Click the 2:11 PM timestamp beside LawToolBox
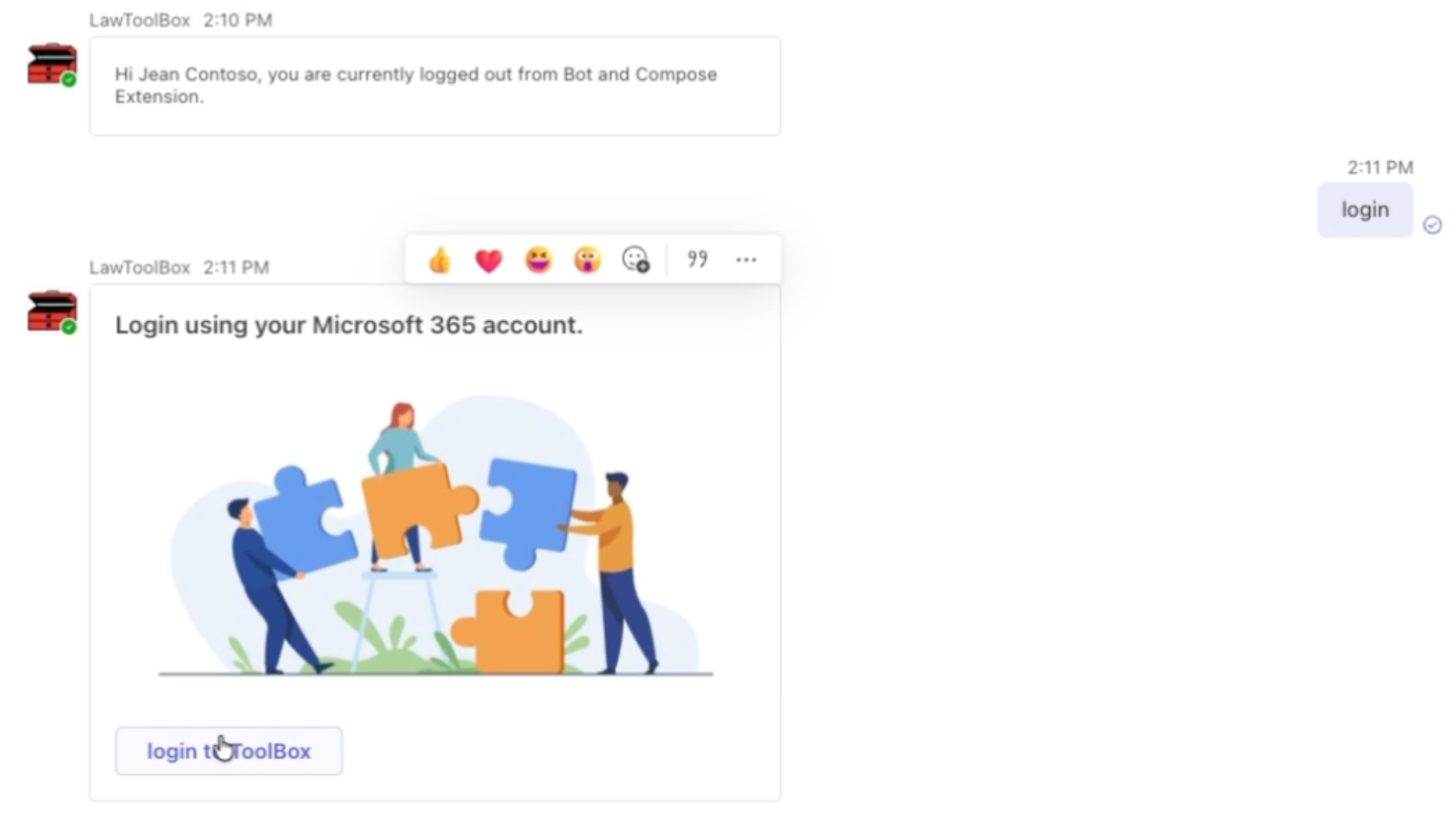Screen dimensions: 1456x819 coord(236,267)
